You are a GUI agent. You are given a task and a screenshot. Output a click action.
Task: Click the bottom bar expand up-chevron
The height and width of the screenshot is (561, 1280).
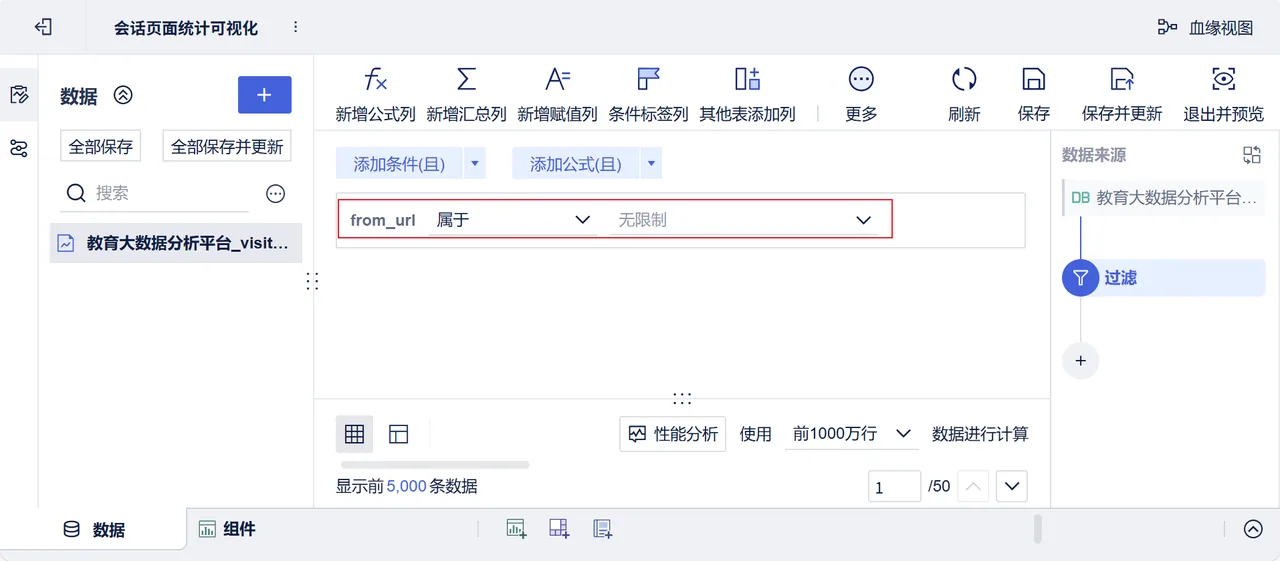(1253, 529)
